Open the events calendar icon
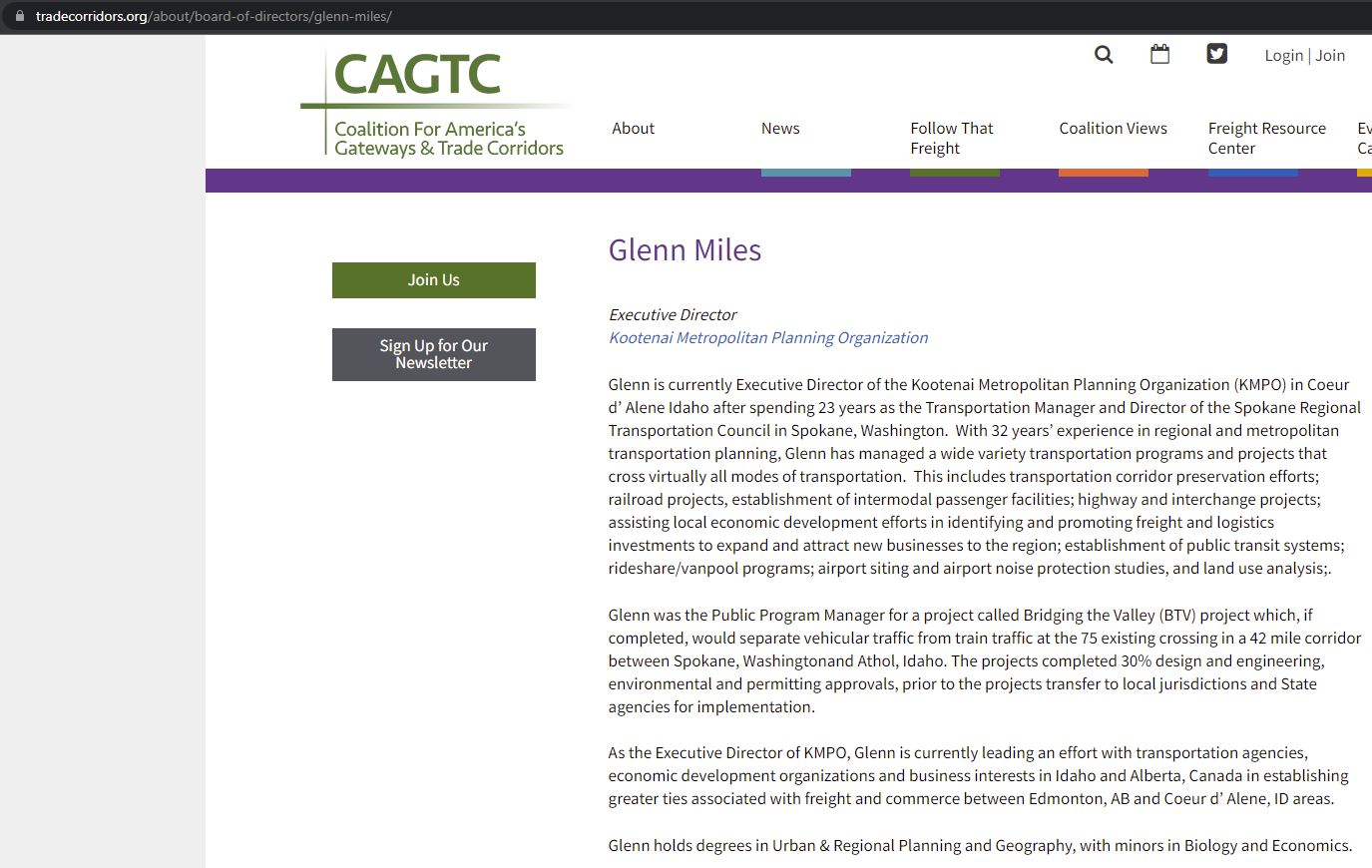Screen dimensions: 1372x868 pos(1159,54)
